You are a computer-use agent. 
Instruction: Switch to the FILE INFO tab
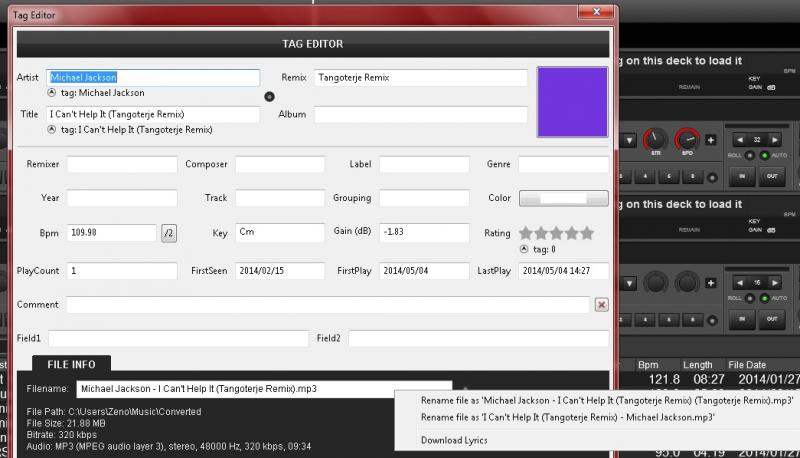point(71,364)
